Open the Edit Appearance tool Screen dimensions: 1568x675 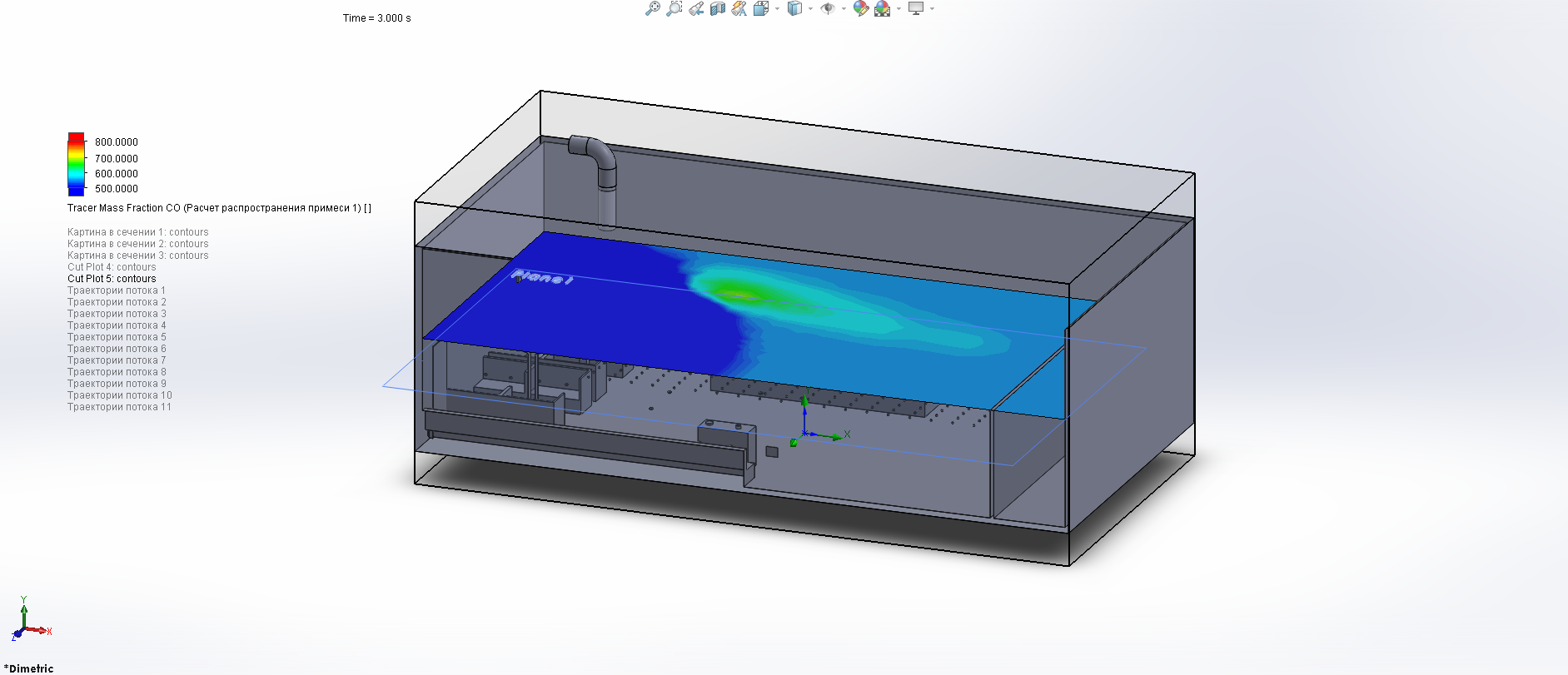click(861, 8)
